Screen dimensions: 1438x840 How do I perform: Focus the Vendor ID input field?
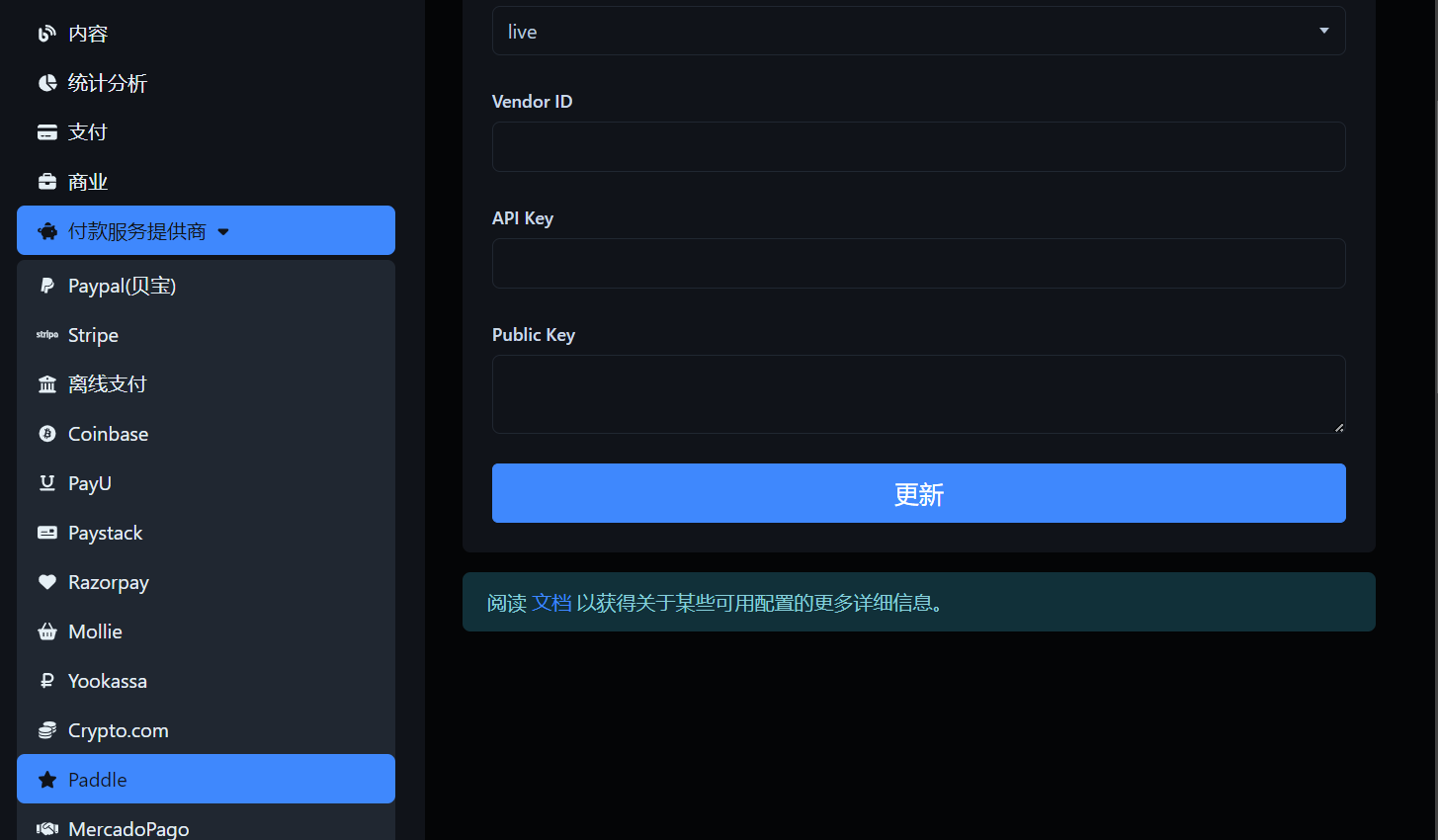click(x=919, y=146)
